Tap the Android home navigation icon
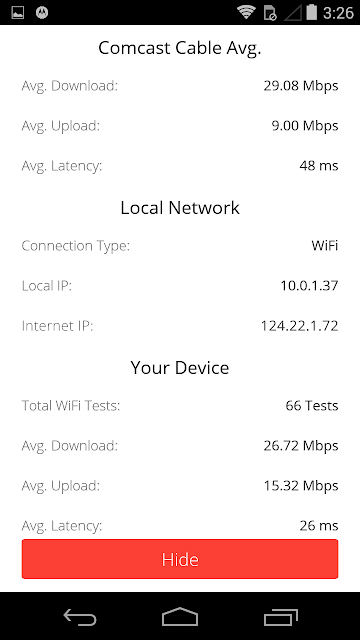Image resolution: width=360 pixels, height=640 pixels. tap(180, 616)
